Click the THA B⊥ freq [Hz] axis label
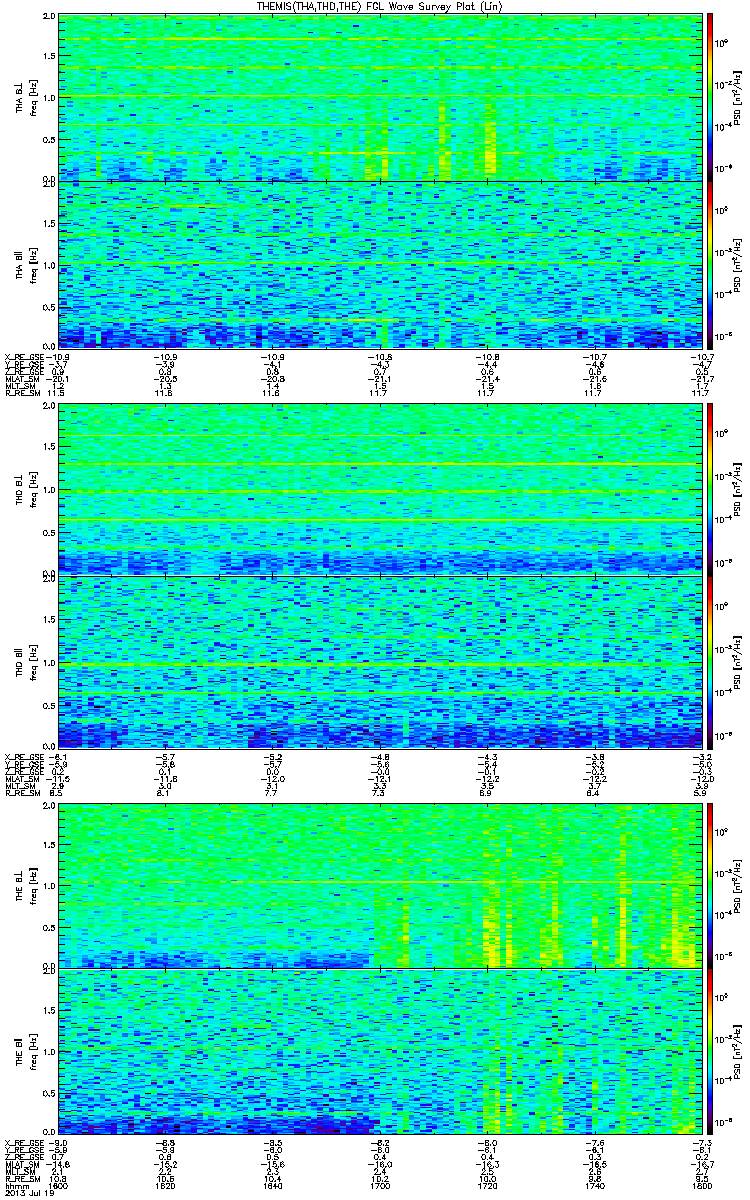The image size is (750, 1200). pyautogui.click(x=25, y=96)
